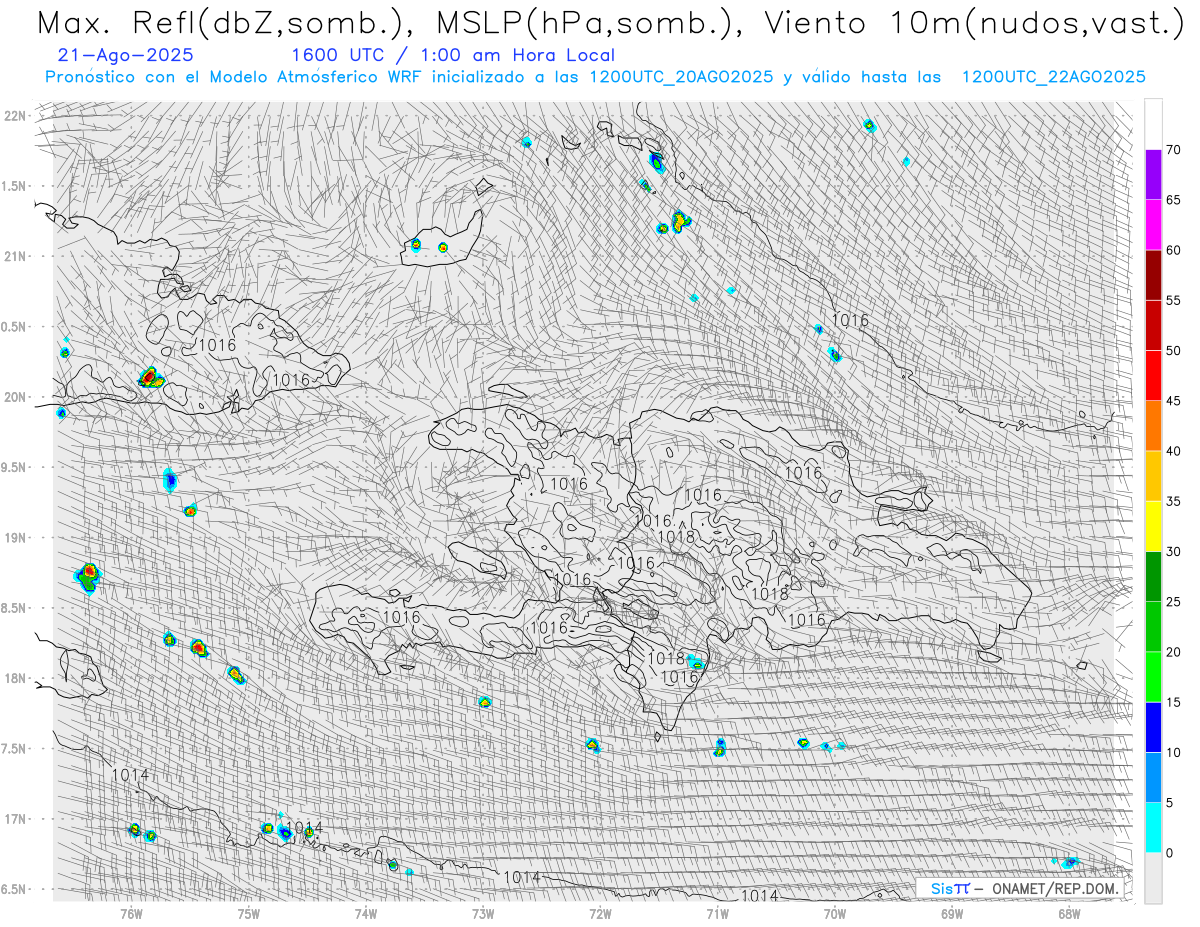Pick the dark red 55–60 dBZ segment
Screen dimensions: 1200x927
[1153, 275]
